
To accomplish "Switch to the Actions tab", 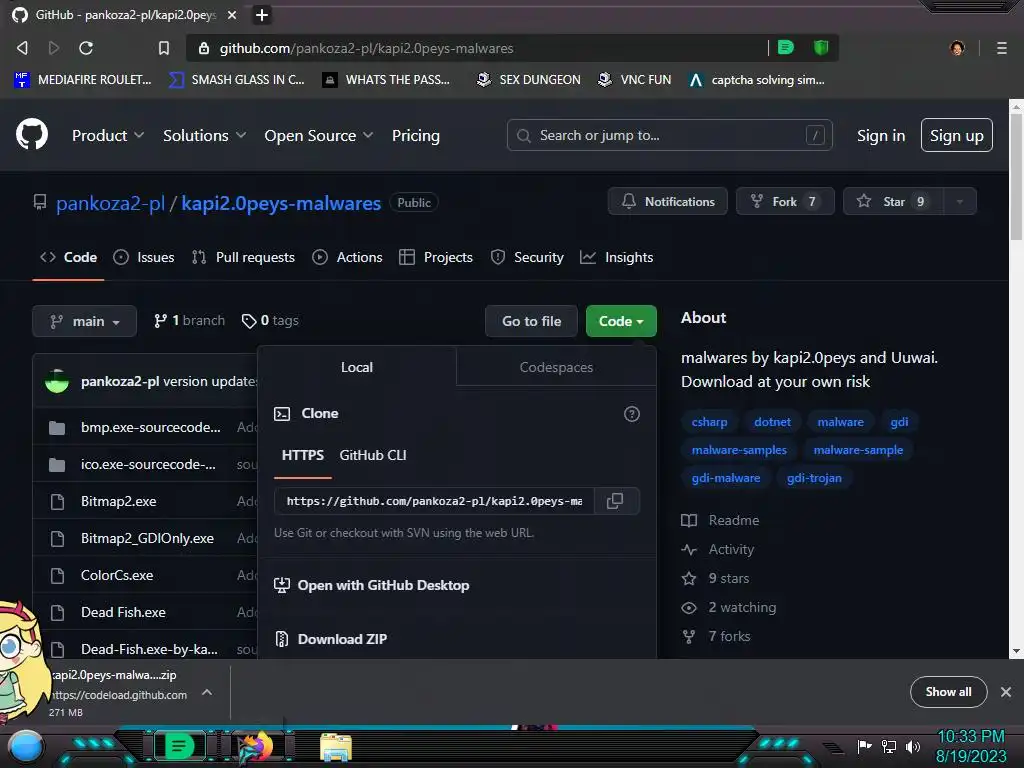I will (347, 257).
